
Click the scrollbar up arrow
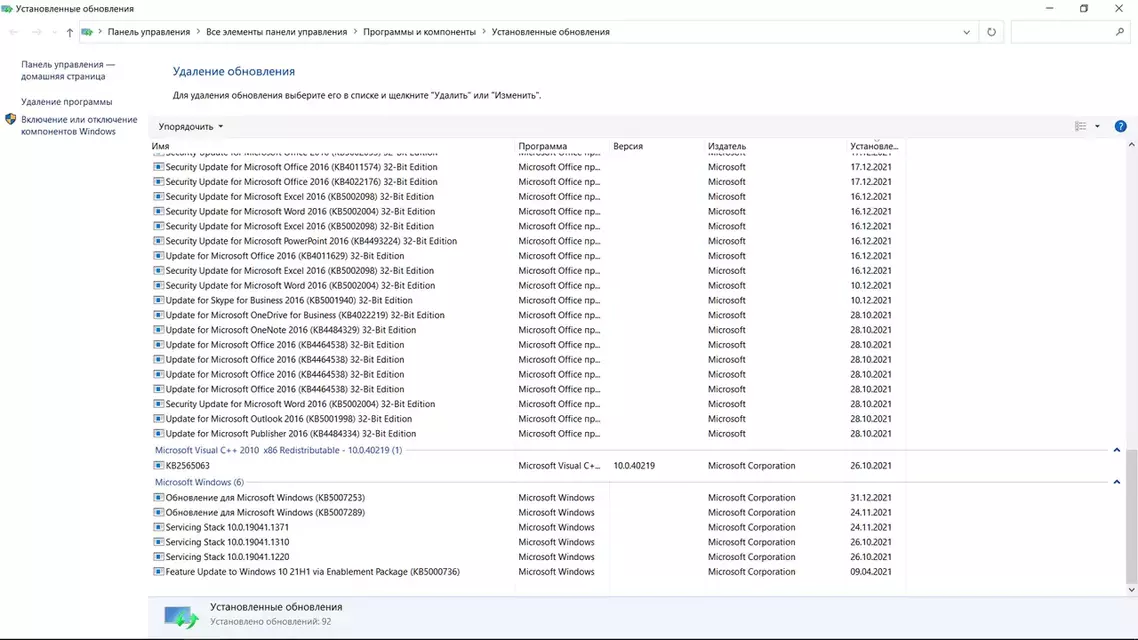pos(1131,145)
